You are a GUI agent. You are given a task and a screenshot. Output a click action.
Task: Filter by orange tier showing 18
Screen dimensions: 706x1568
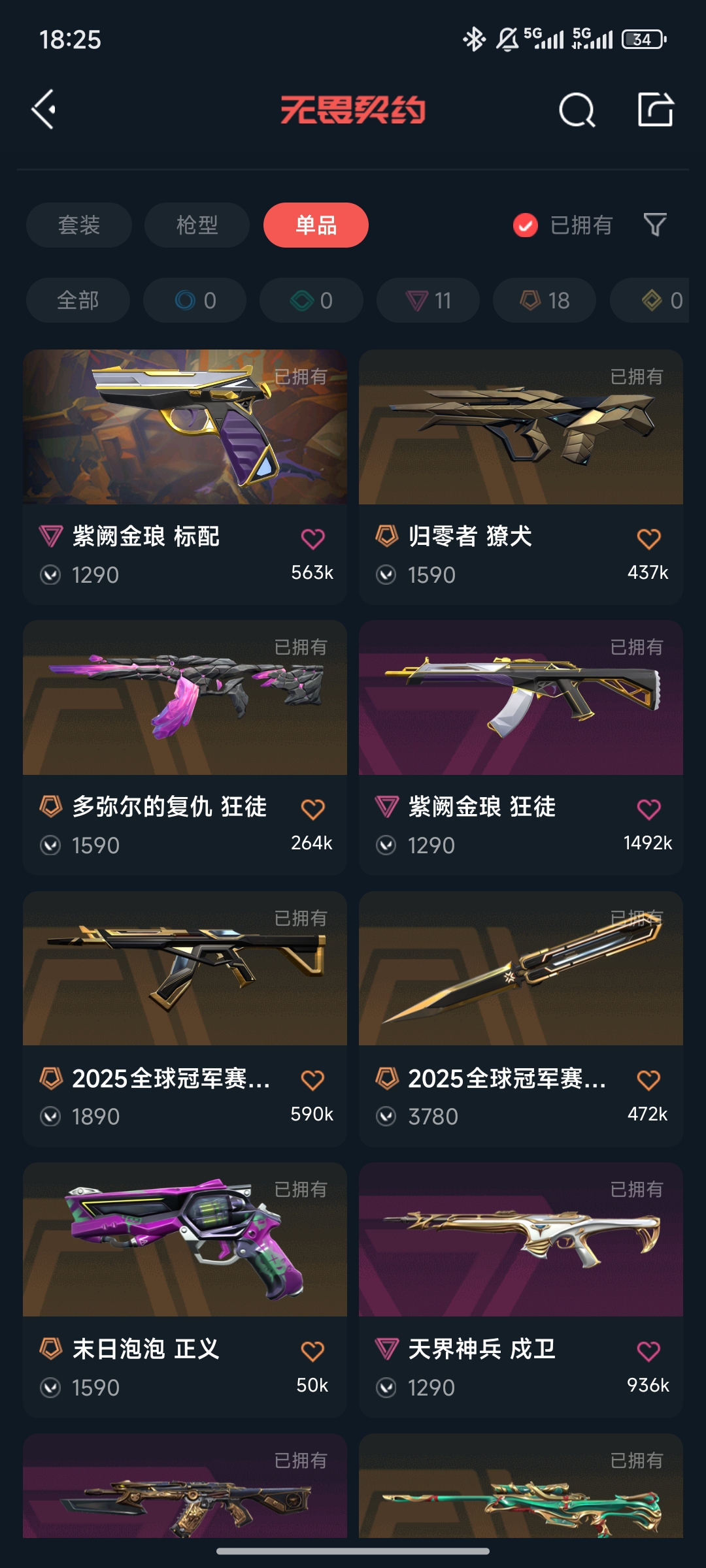pyautogui.click(x=545, y=301)
